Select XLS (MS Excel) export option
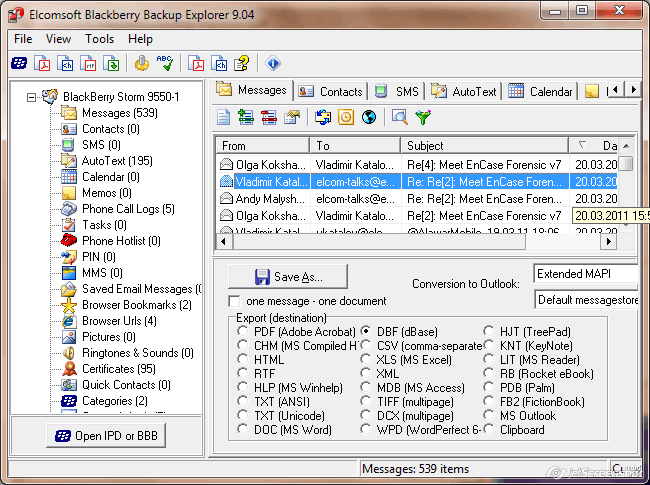 click(x=365, y=359)
